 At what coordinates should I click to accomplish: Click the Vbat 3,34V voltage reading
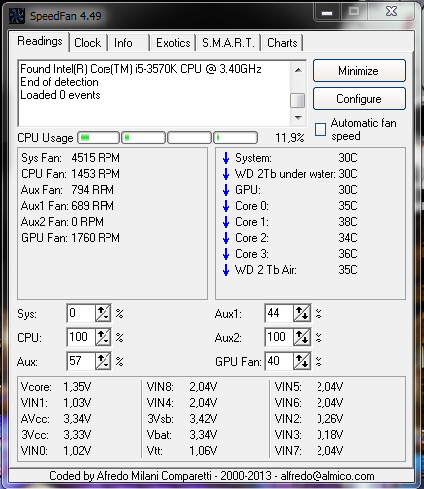point(182,435)
